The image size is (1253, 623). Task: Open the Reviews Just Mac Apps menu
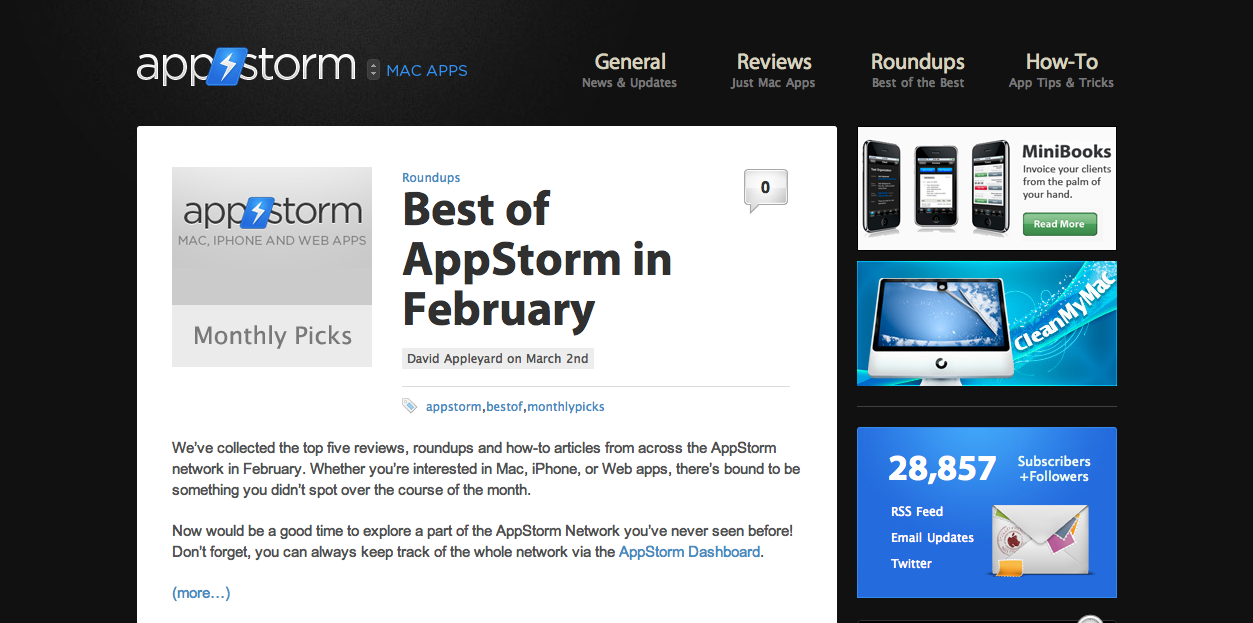pyautogui.click(x=774, y=70)
